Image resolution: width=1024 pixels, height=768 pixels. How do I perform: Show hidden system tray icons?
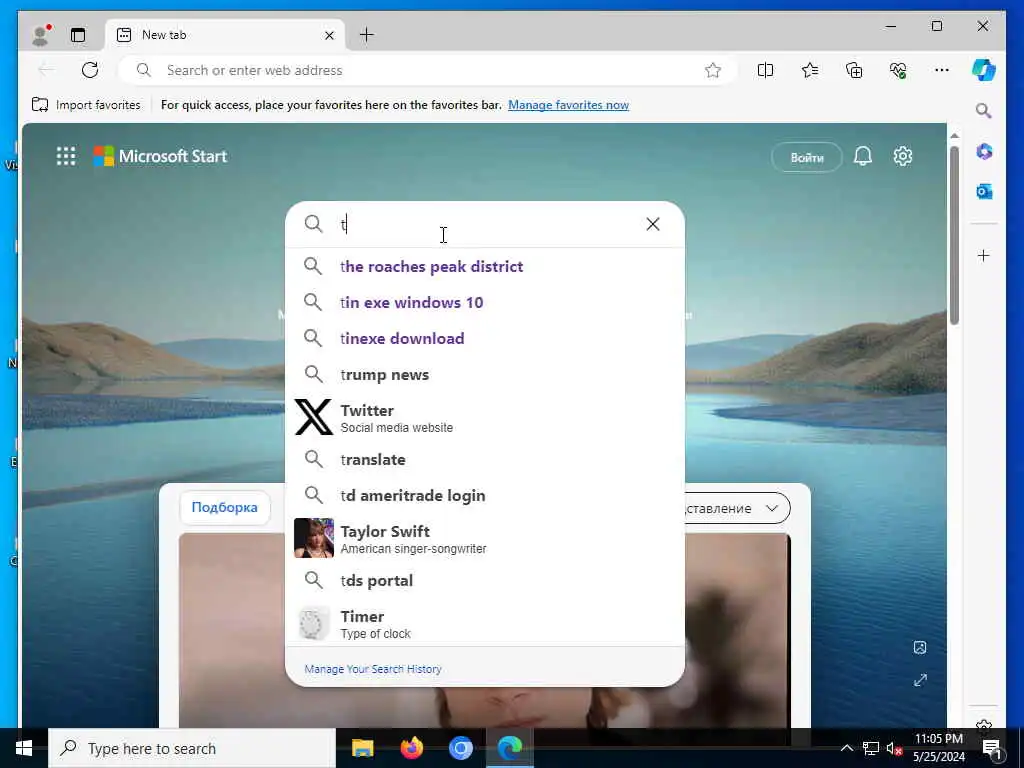pyautogui.click(x=846, y=748)
